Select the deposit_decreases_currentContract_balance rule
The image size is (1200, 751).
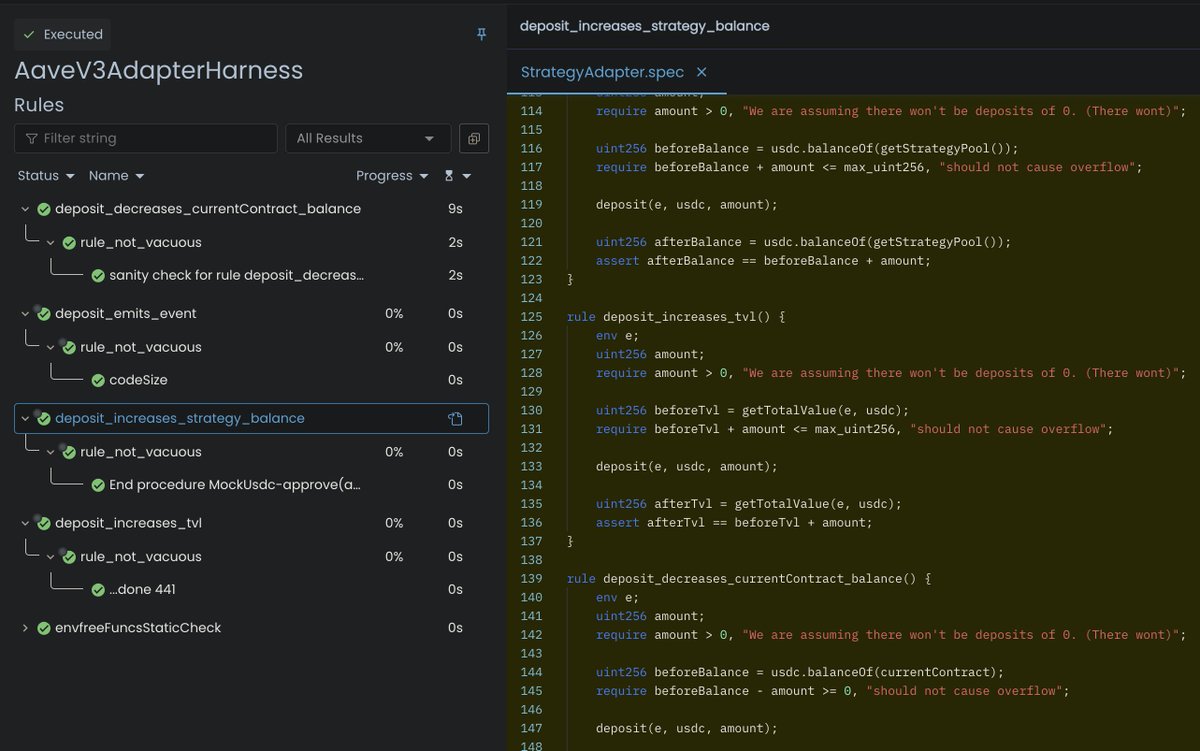(208, 209)
